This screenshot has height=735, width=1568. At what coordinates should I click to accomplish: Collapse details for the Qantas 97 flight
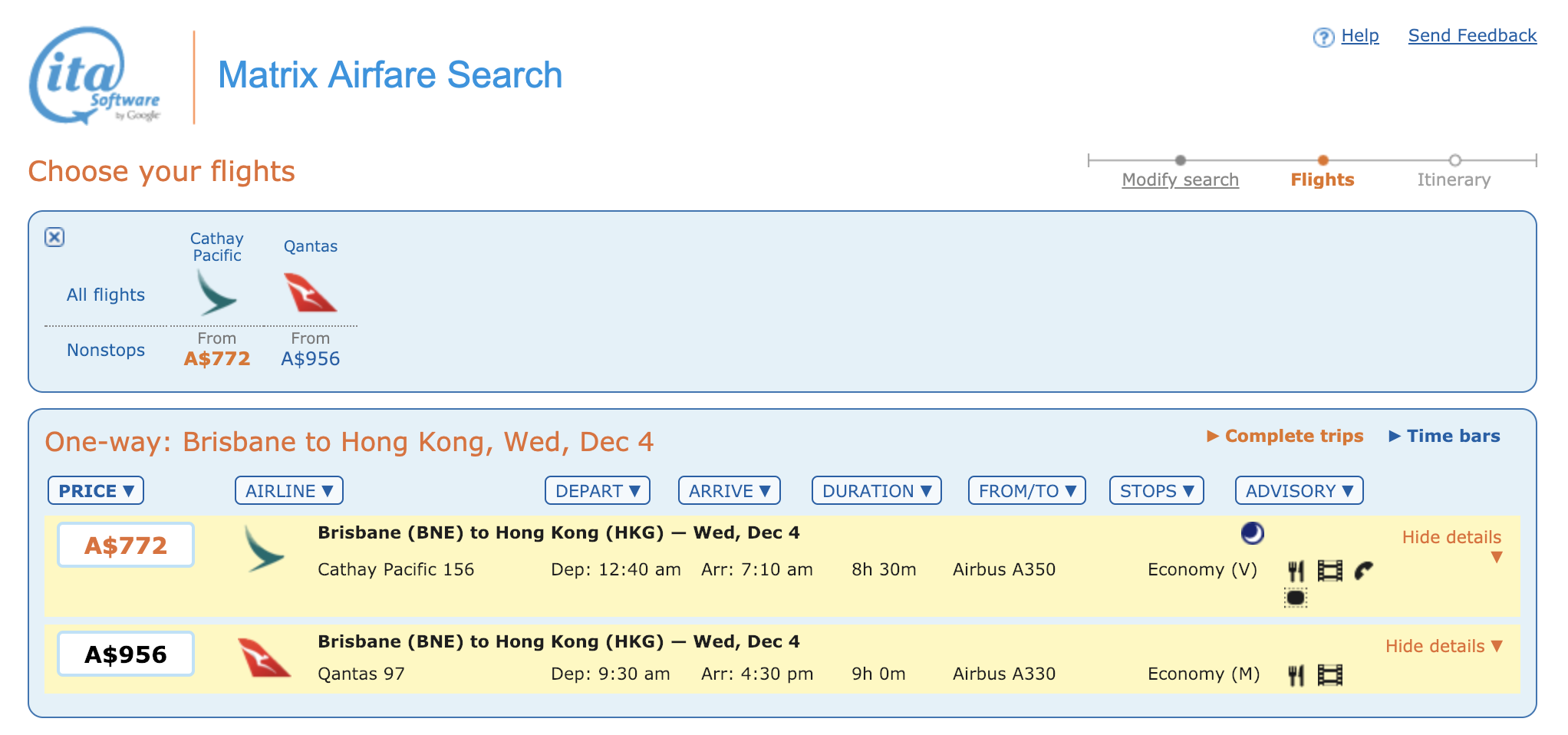1444,646
